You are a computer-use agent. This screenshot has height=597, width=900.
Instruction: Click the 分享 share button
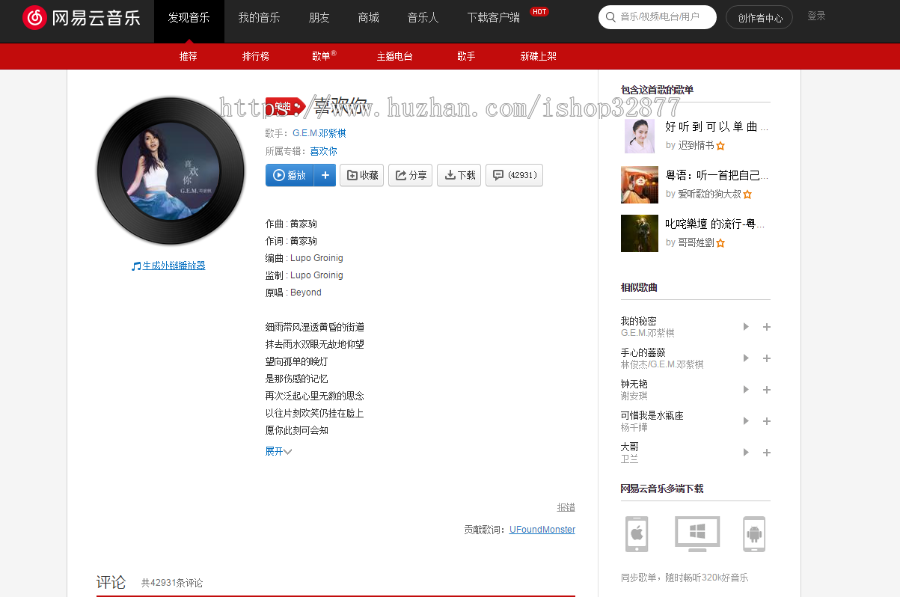pyautogui.click(x=410, y=175)
